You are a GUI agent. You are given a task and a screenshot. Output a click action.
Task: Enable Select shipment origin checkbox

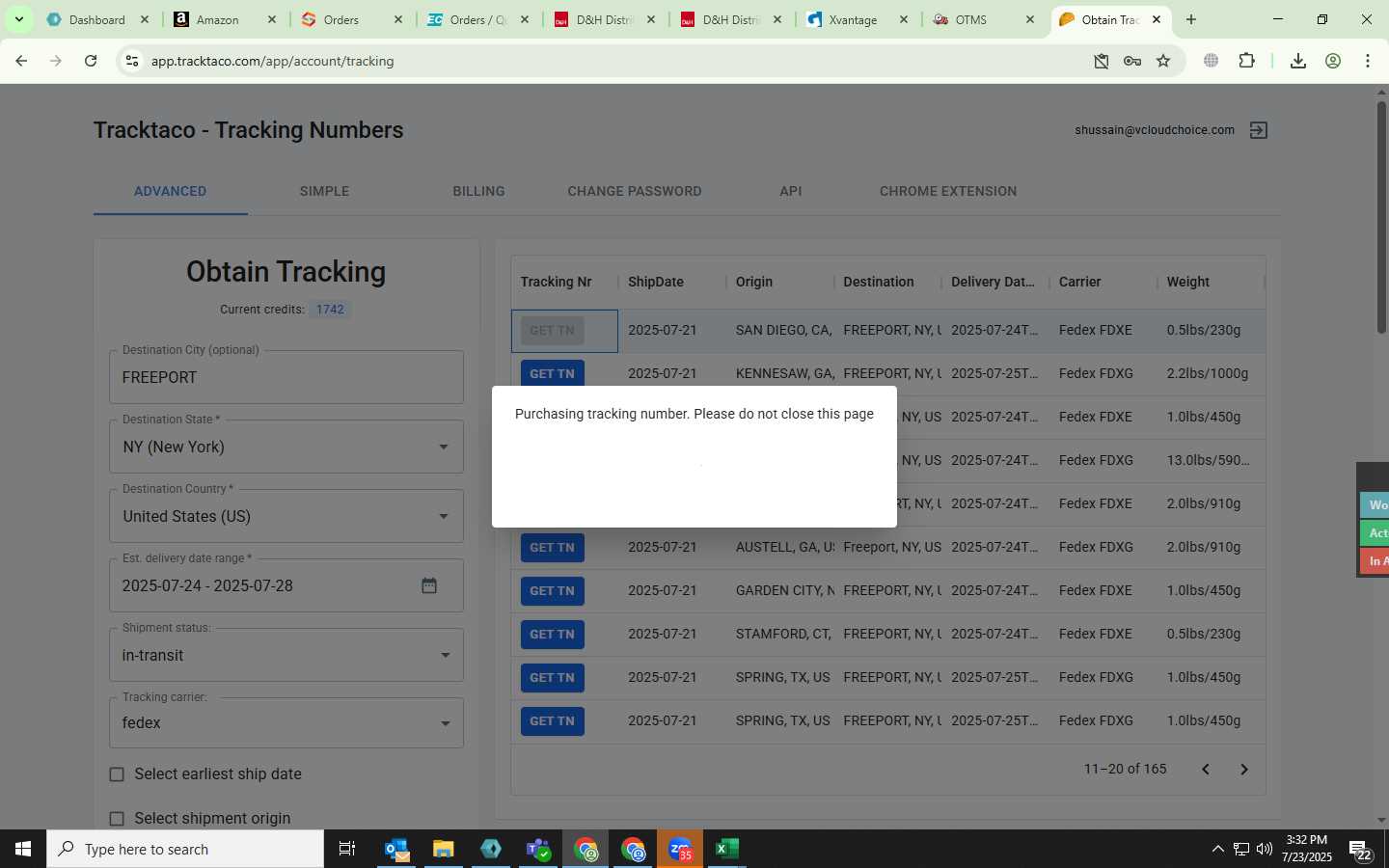click(x=117, y=819)
